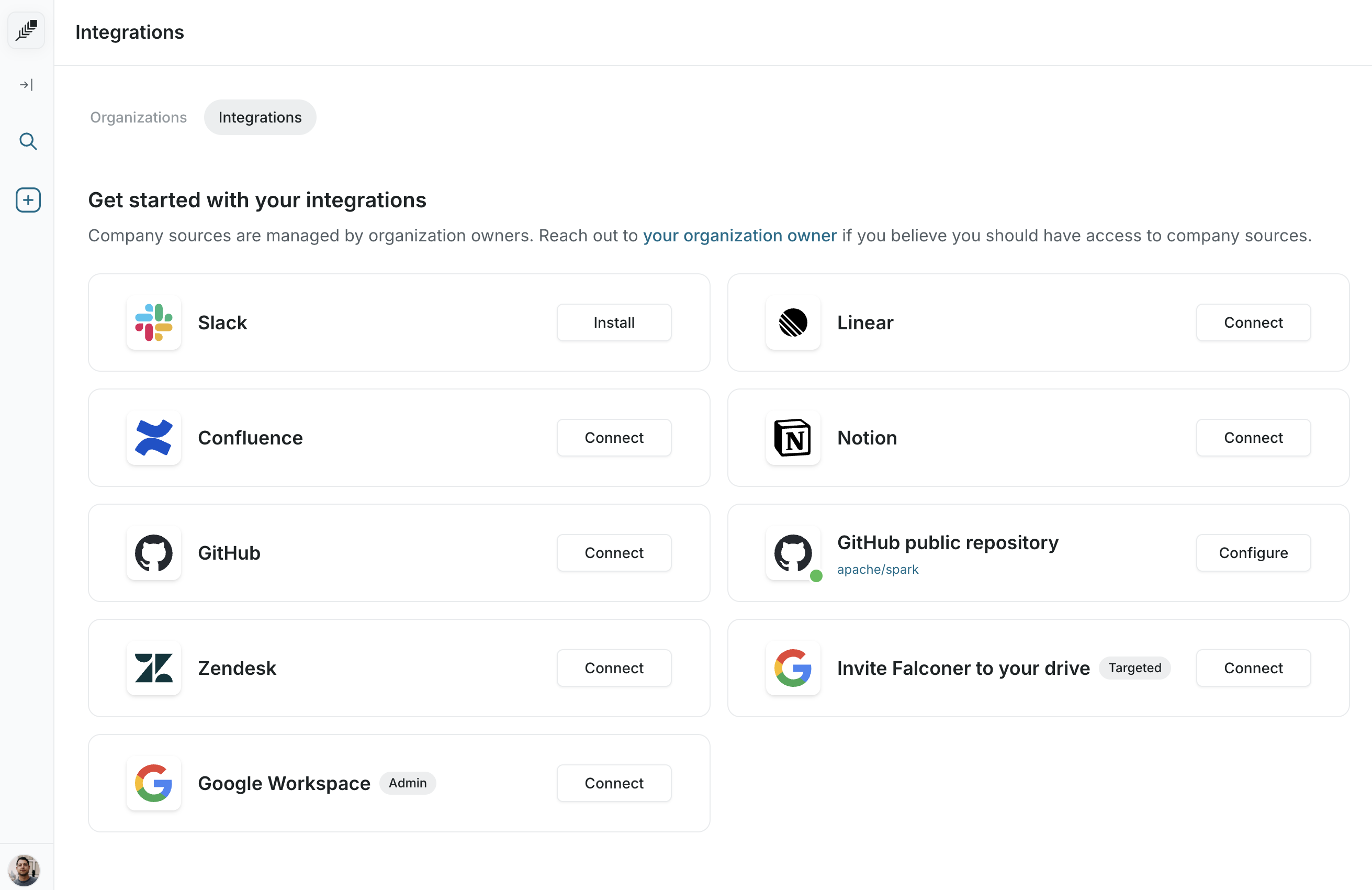Install the Slack integration
Image resolution: width=1372 pixels, height=890 pixels.
point(614,322)
